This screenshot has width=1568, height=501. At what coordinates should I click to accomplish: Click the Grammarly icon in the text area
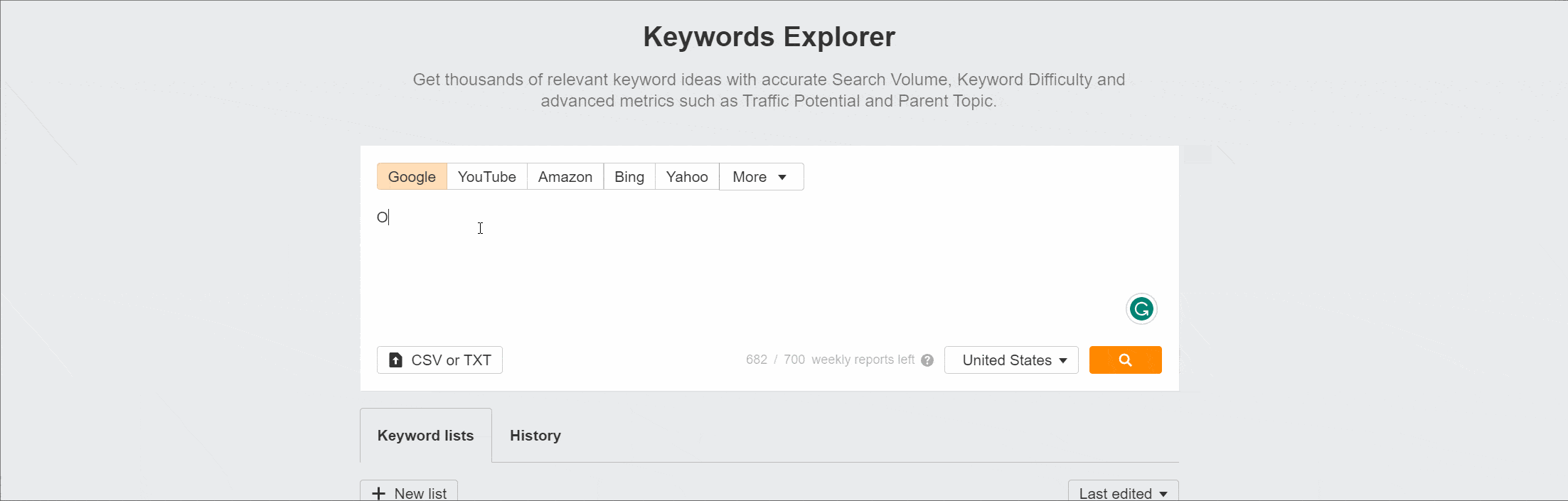click(x=1142, y=309)
